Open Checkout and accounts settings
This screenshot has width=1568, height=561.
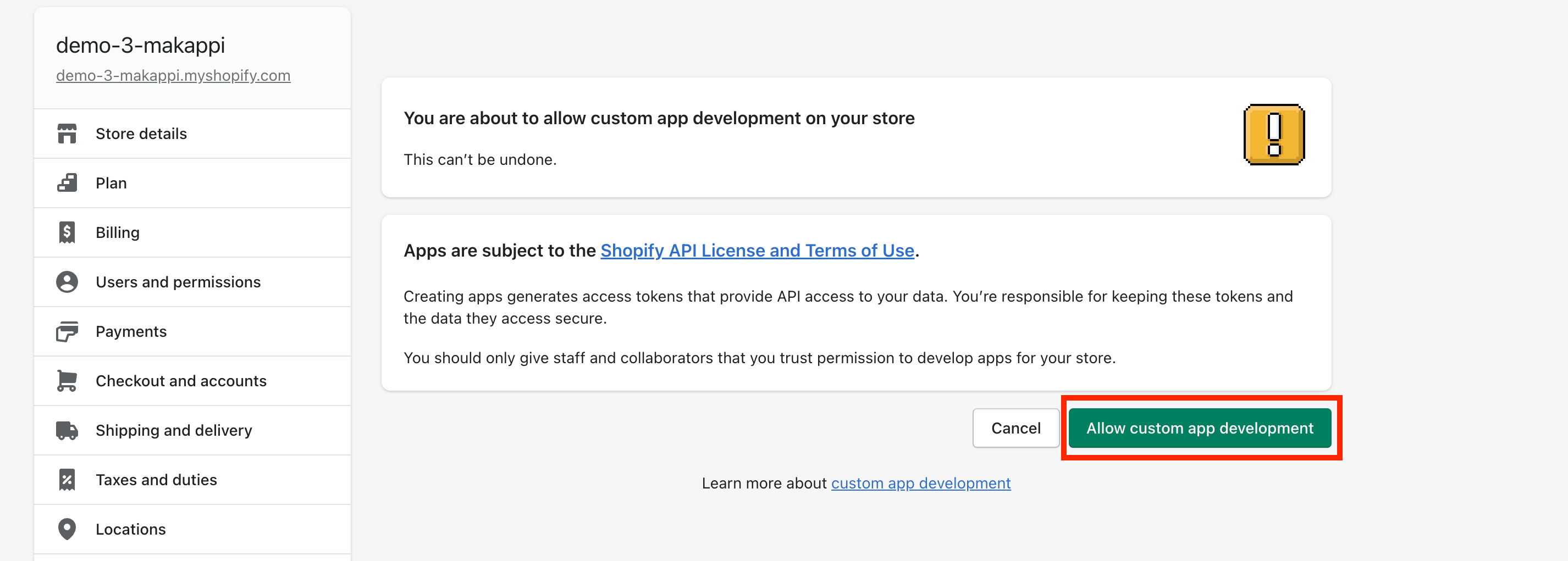[181, 381]
